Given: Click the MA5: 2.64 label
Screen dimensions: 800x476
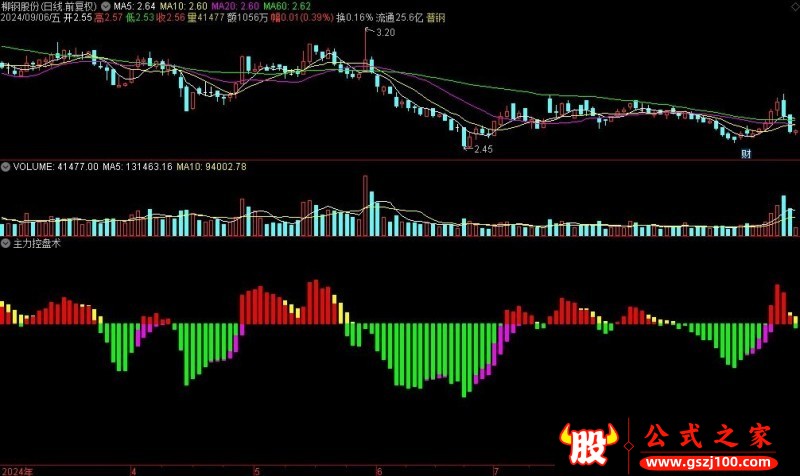Looking at the screenshot, I should point(134,6).
